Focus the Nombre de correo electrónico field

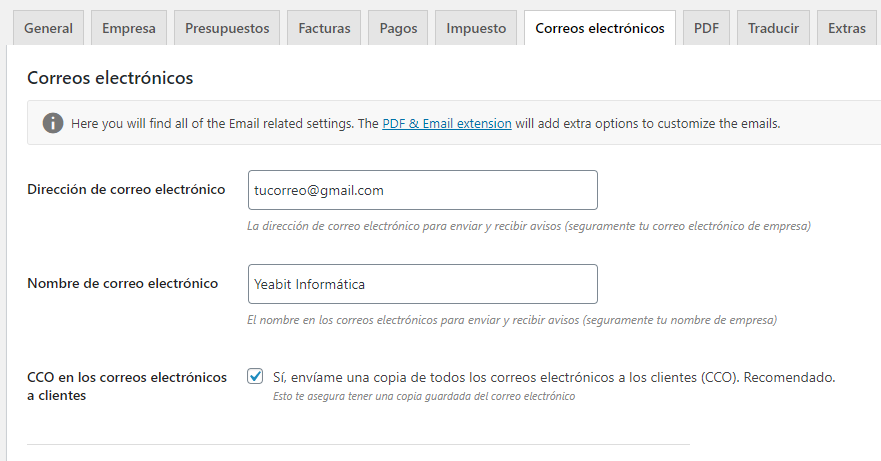[x=423, y=284]
